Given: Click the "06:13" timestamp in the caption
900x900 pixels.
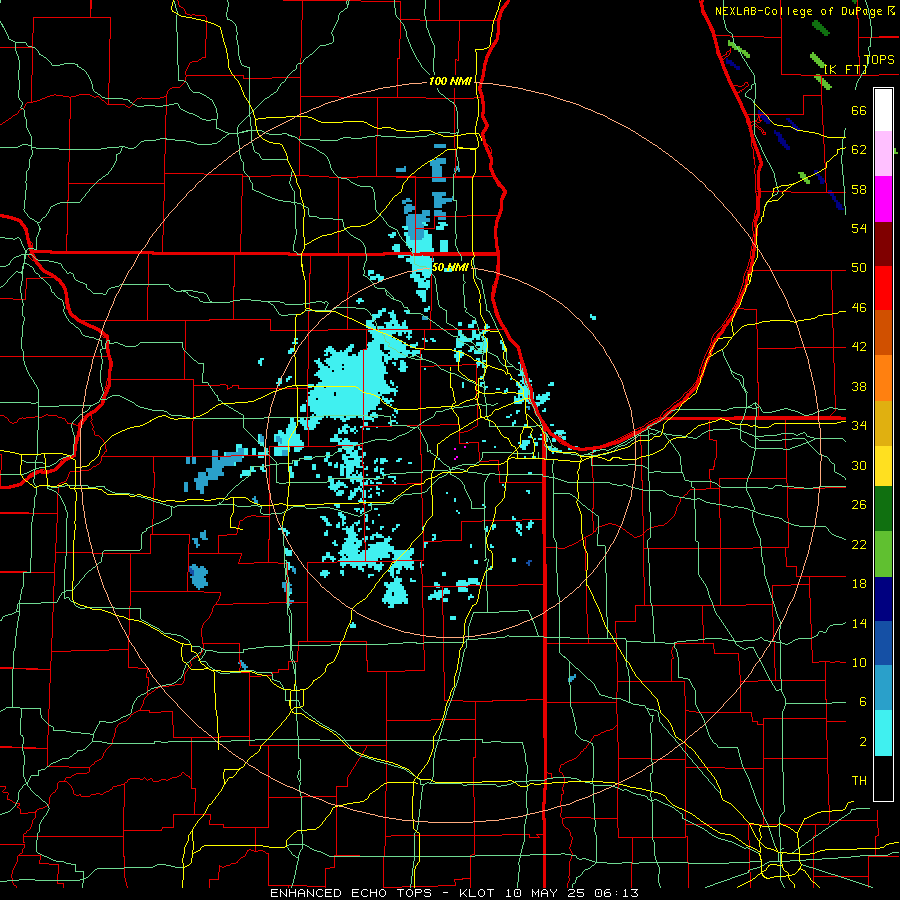Looking at the screenshot, I should [616, 893].
